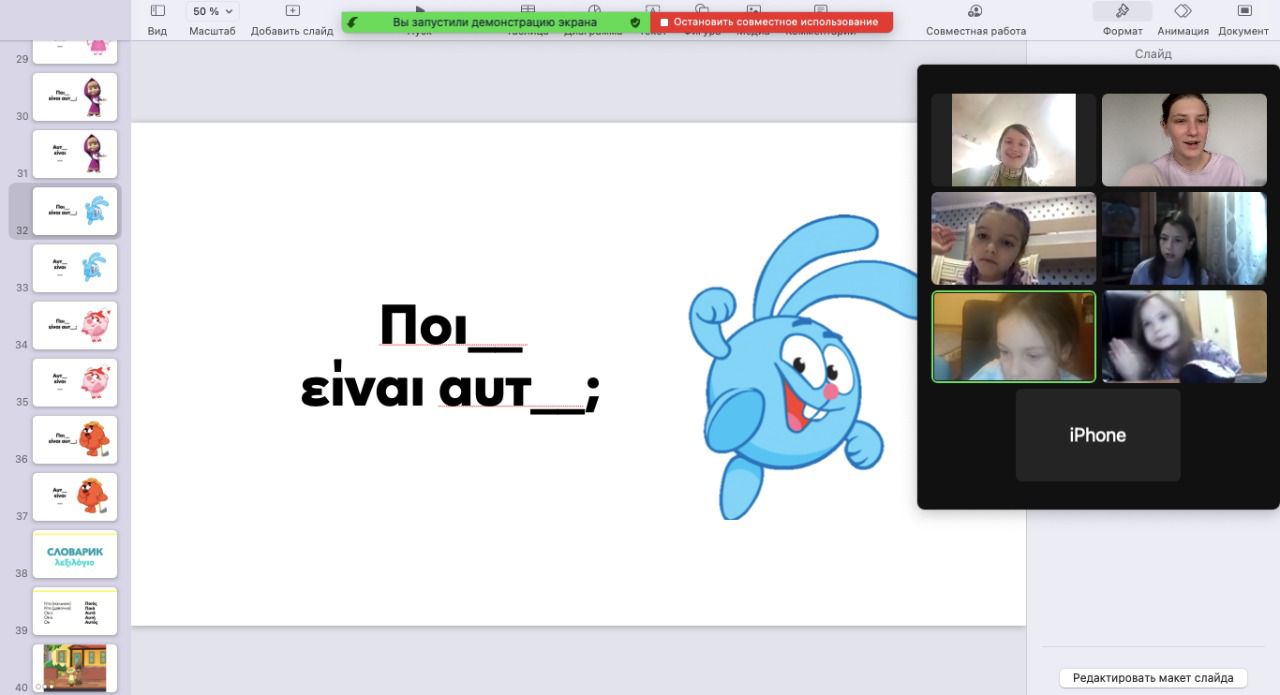Image resolution: width=1280 pixels, height=695 pixels.
Task: Click the iPhone participant tile
Action: [1098, 435]
